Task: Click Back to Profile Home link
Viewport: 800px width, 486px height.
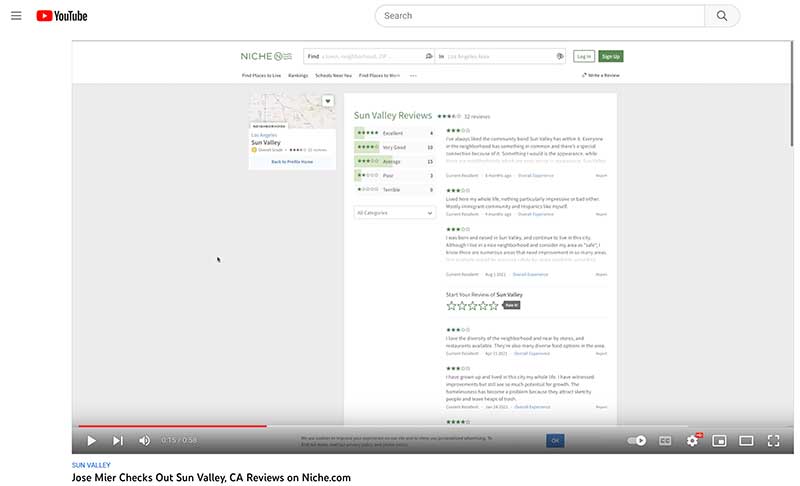Action: click(292, 162)
